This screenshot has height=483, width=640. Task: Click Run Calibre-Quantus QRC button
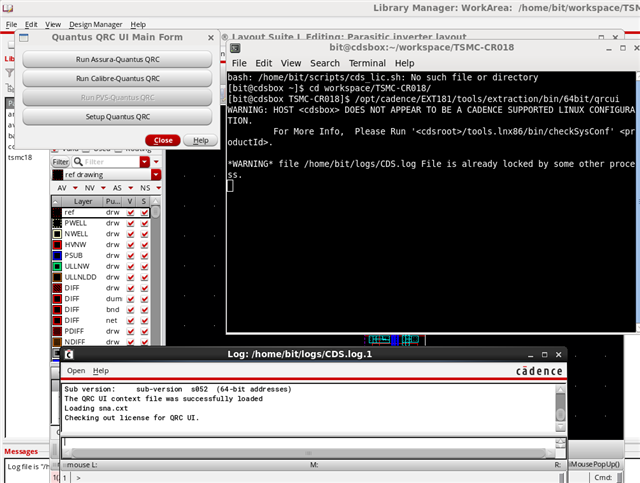(x=117, y=78)
